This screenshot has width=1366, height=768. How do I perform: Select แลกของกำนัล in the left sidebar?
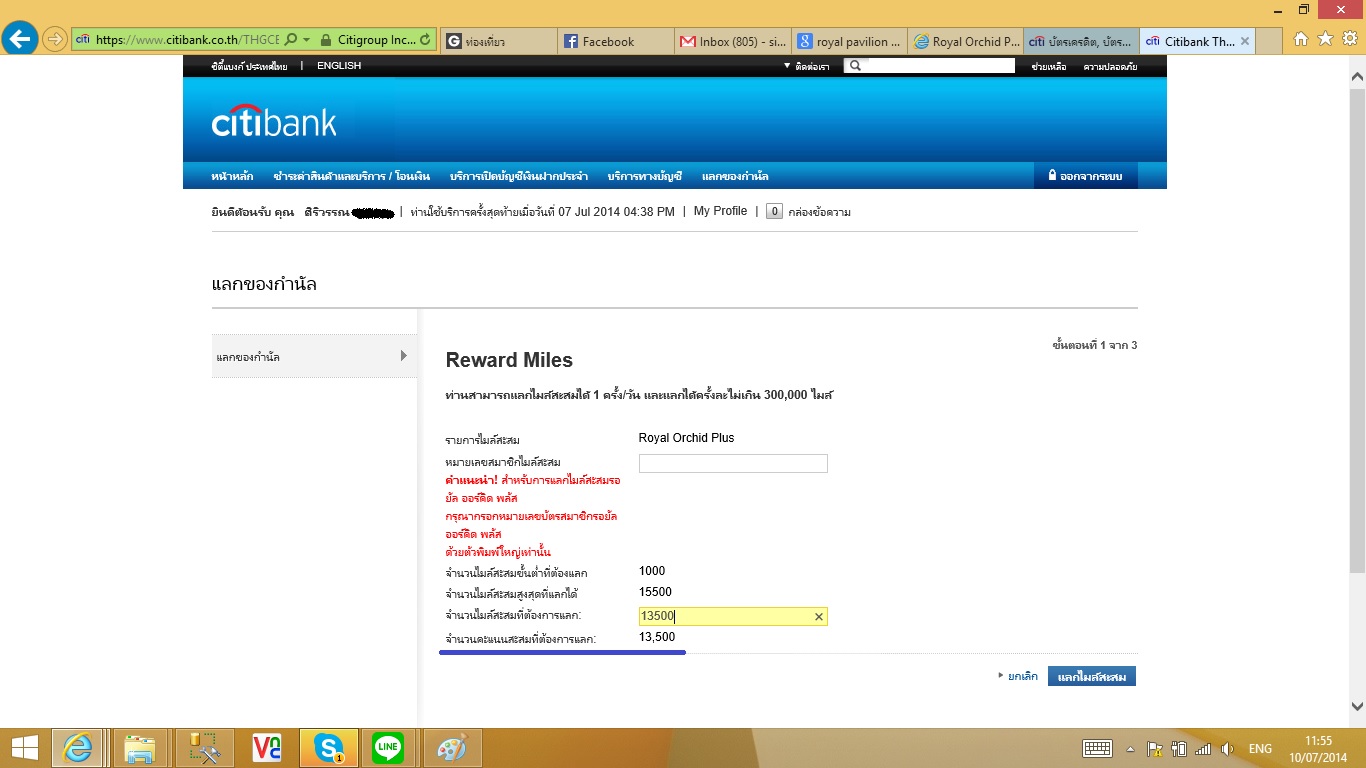coord(314,356)
